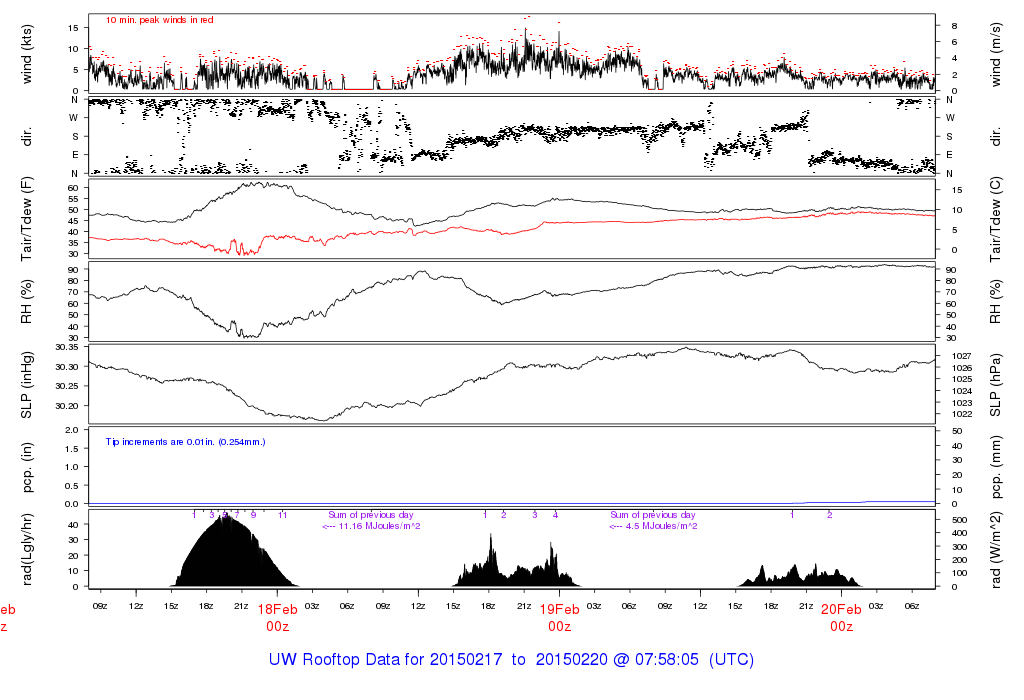The height and width of the screenshot is (700, 1024).
Task: Click the 'SLP (inHg)' left axis label
Action: pyautogui.click(x=27, y=385)
